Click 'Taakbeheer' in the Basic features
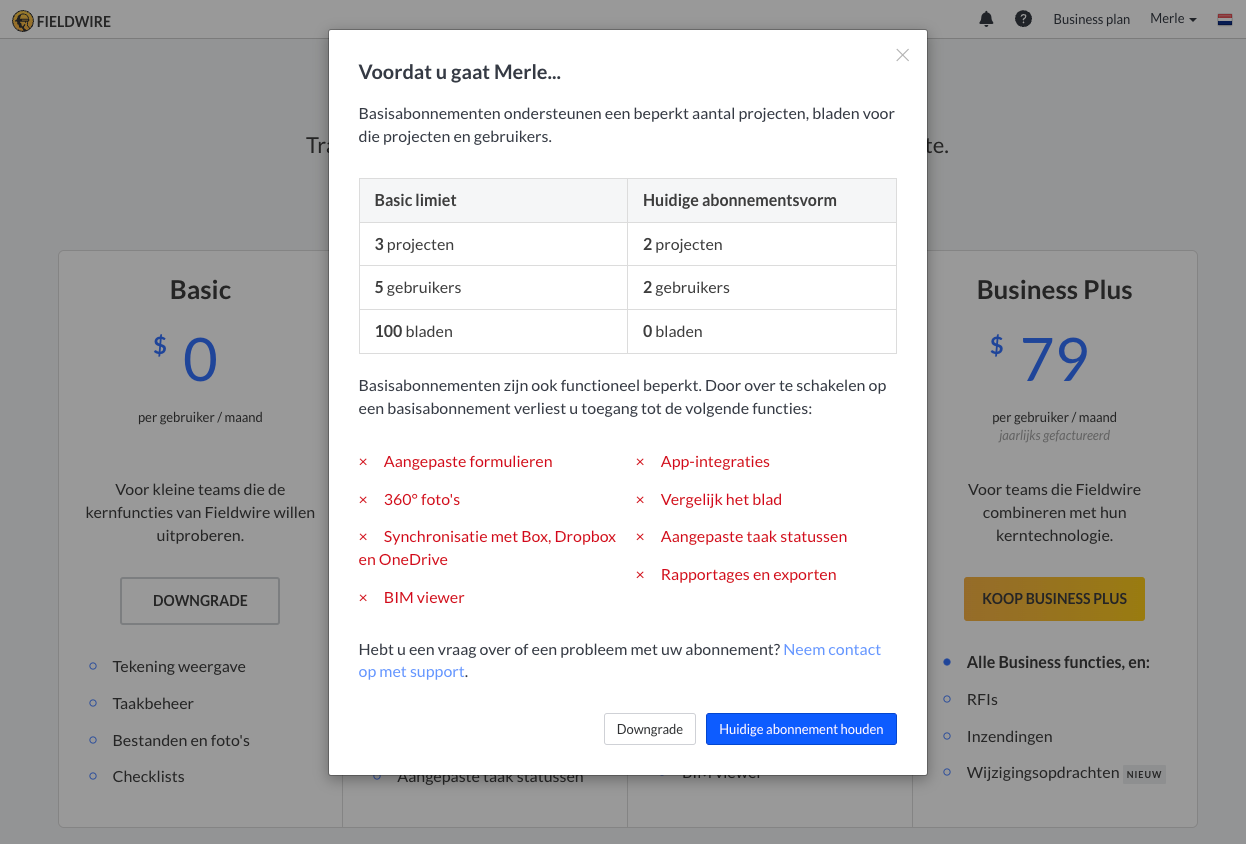1246x844 pixels. 153,703
